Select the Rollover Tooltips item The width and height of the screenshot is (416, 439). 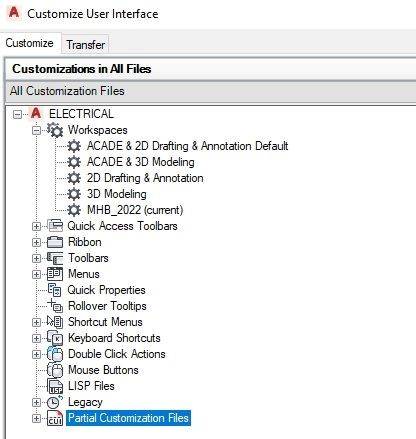[107, 306]
